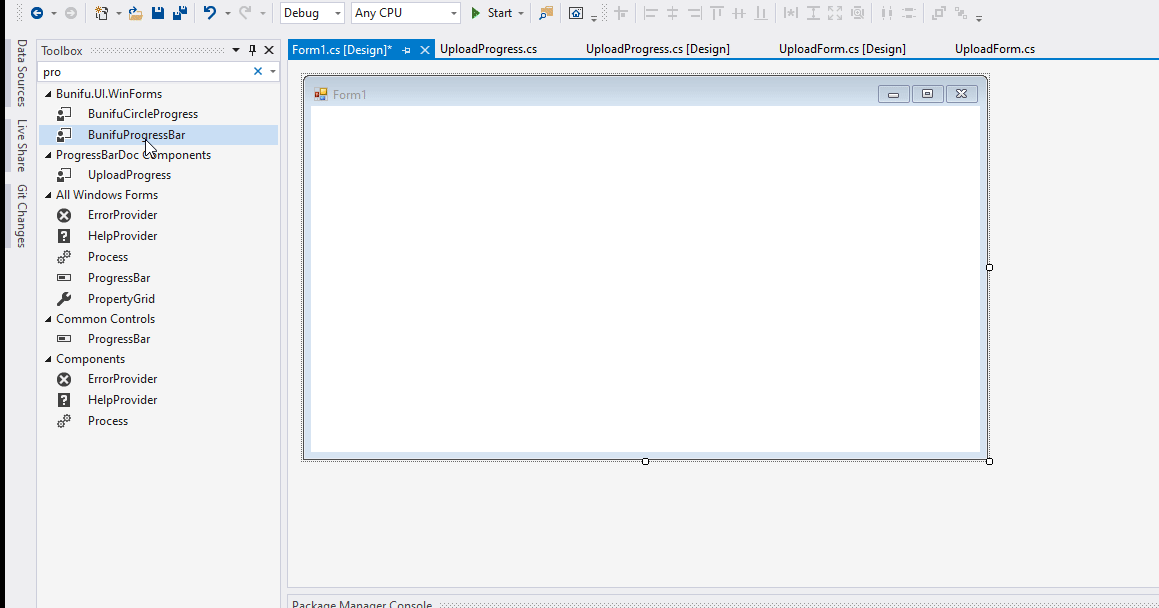Click the Open File folder icon
This screenshot has height=608, width=1159.
click(x=135, y=13)
